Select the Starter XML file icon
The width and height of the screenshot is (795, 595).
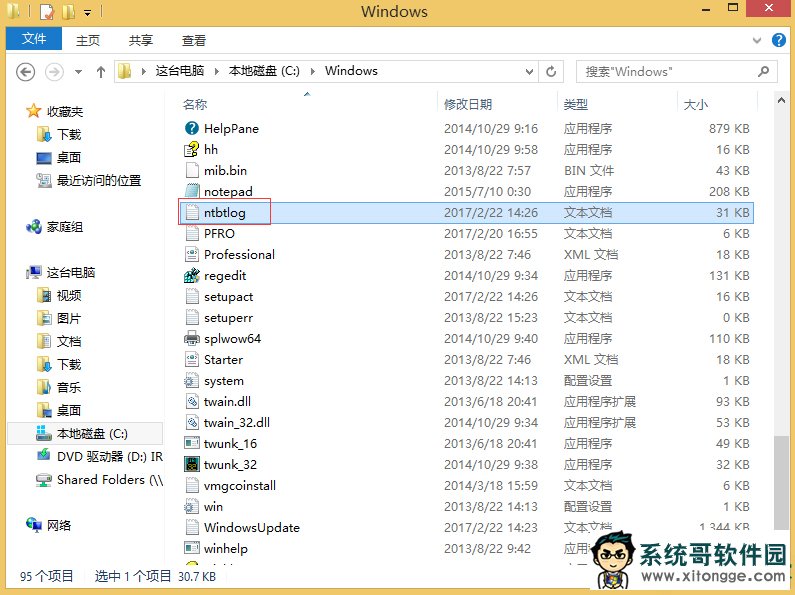point(192,359)
